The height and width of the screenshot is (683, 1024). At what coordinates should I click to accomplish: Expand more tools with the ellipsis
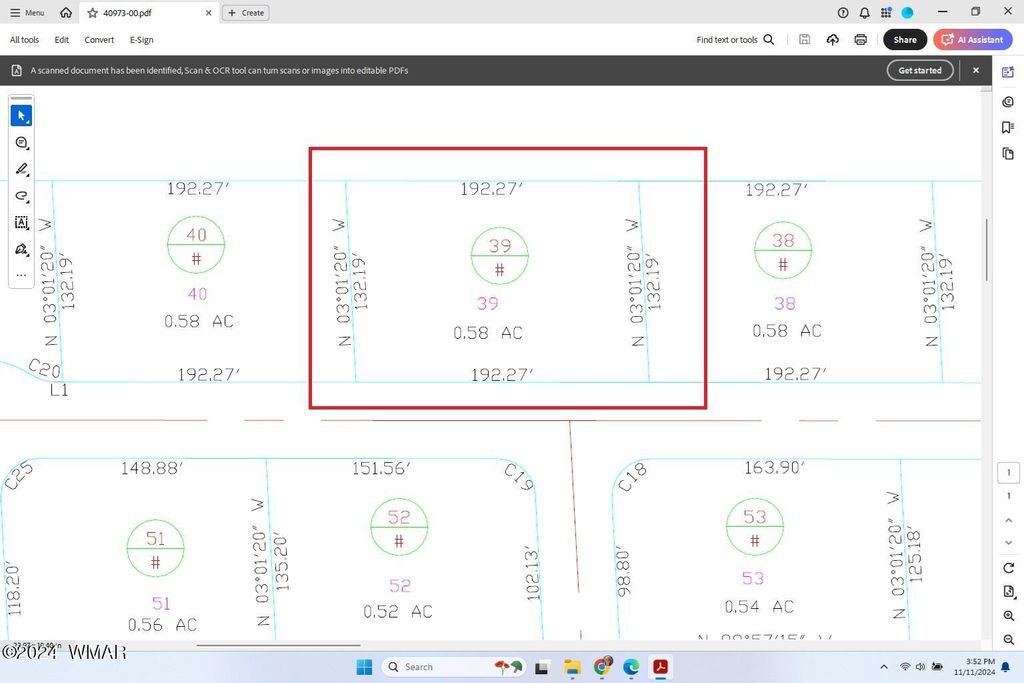coord(21,275)
